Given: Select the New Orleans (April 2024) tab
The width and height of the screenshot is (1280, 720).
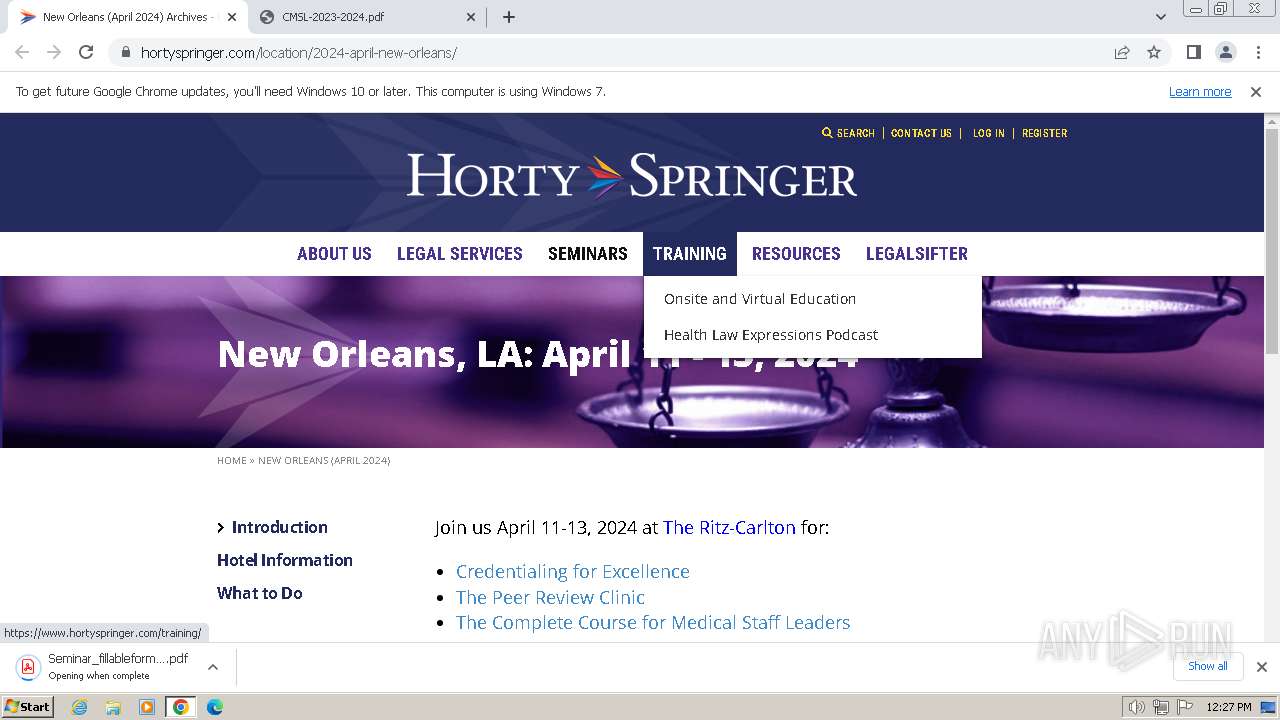Looking at the screenshot, I should click(x=126, y=17).
